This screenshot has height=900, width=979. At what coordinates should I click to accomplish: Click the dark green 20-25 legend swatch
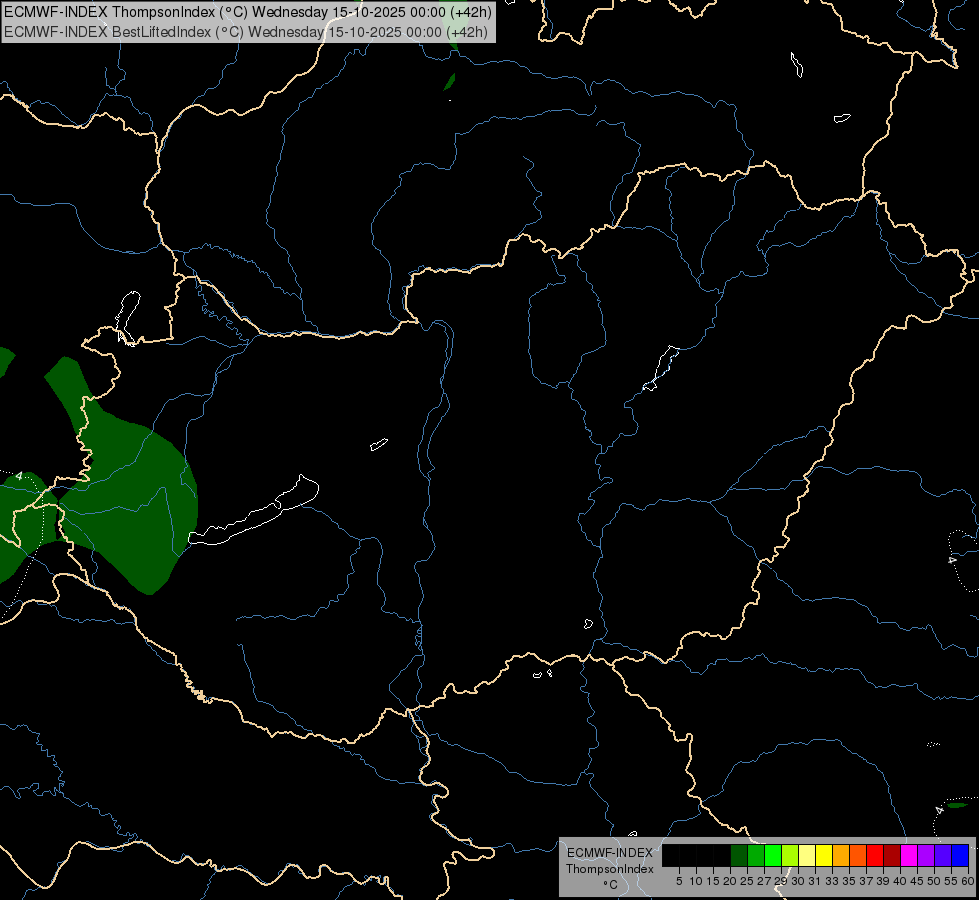pyautogui.click(x=739, y=856)
